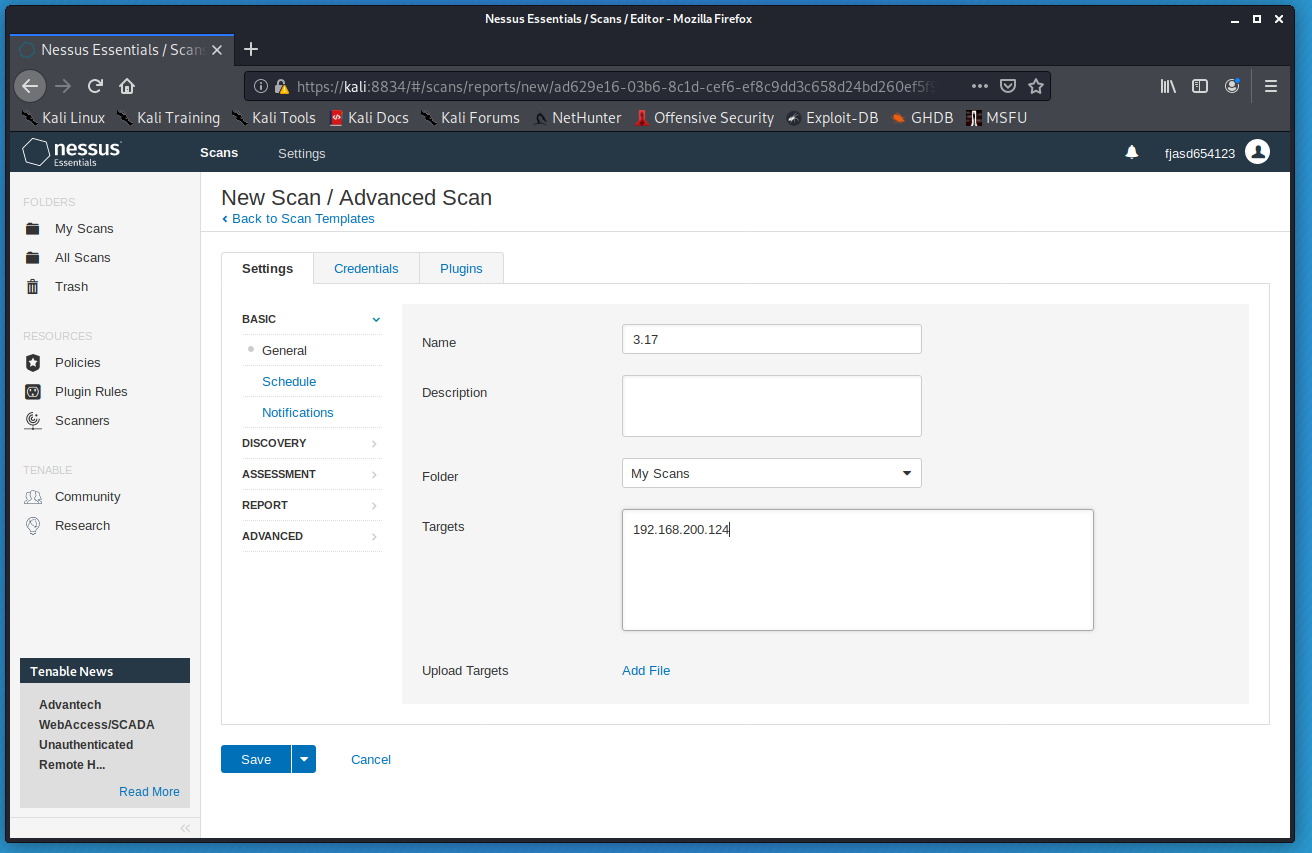The image size is (1312, 853).
Task: Open the GHDB bookmark
Action: pyautogui.click(x=923, y=118)
